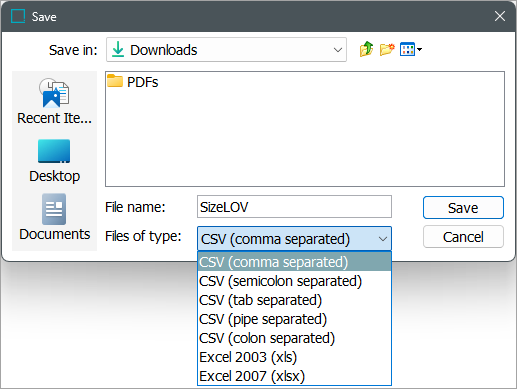517x389 pixels.
Task: Click the Cancel button
Action: 463,237
